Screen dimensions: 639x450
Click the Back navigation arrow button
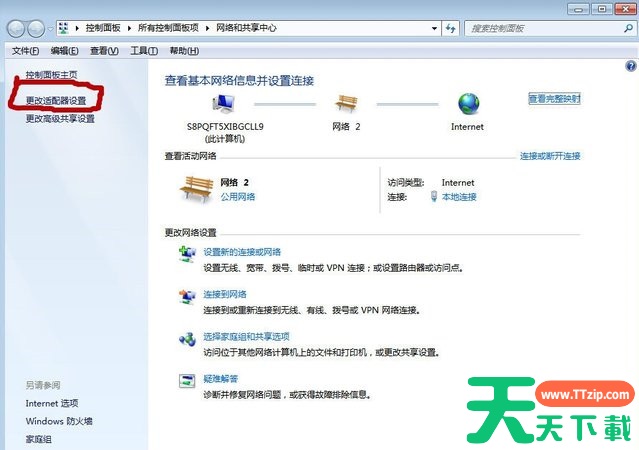(15, 29)
